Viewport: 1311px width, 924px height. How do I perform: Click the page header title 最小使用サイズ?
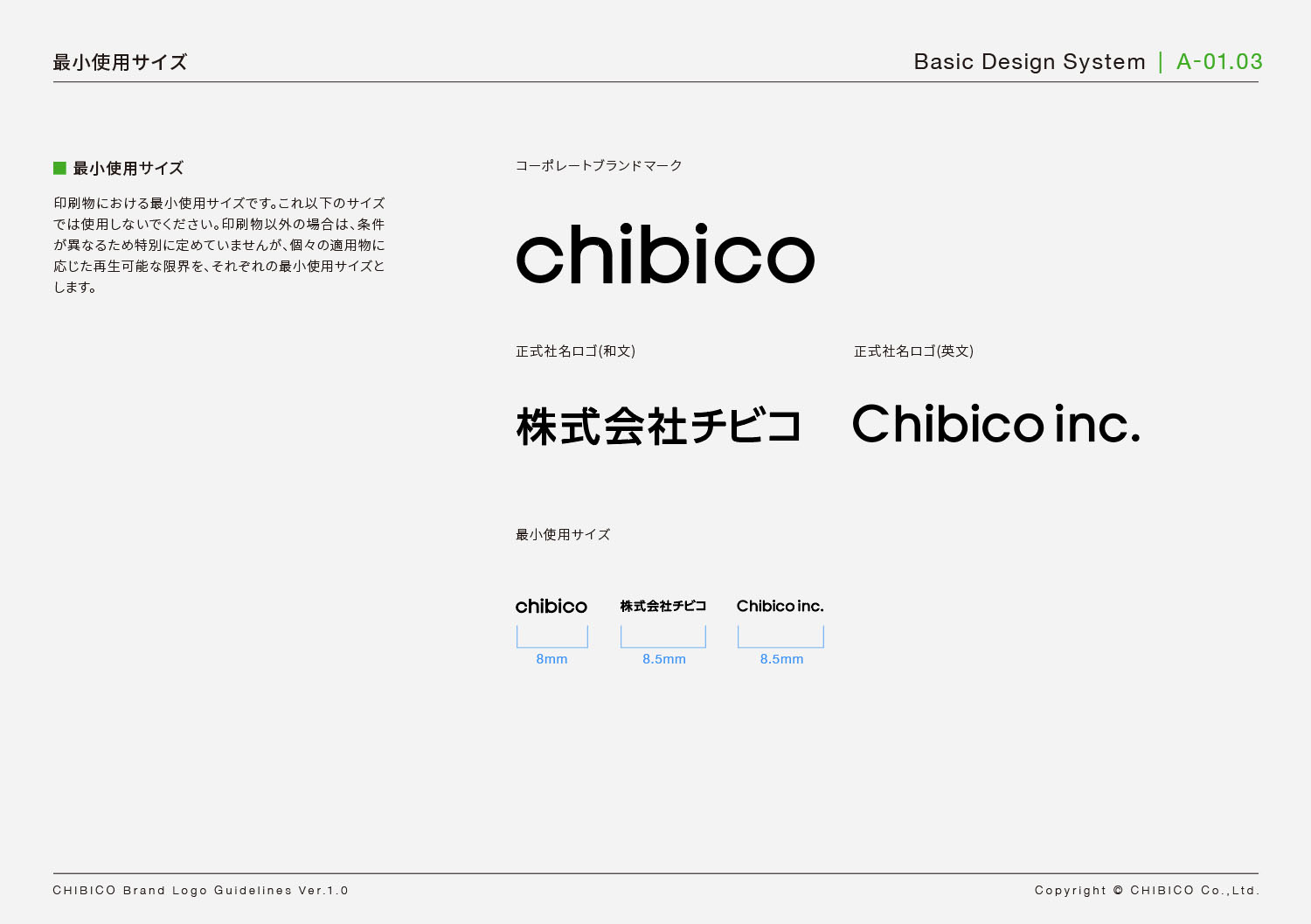click(x=120, y=62)
